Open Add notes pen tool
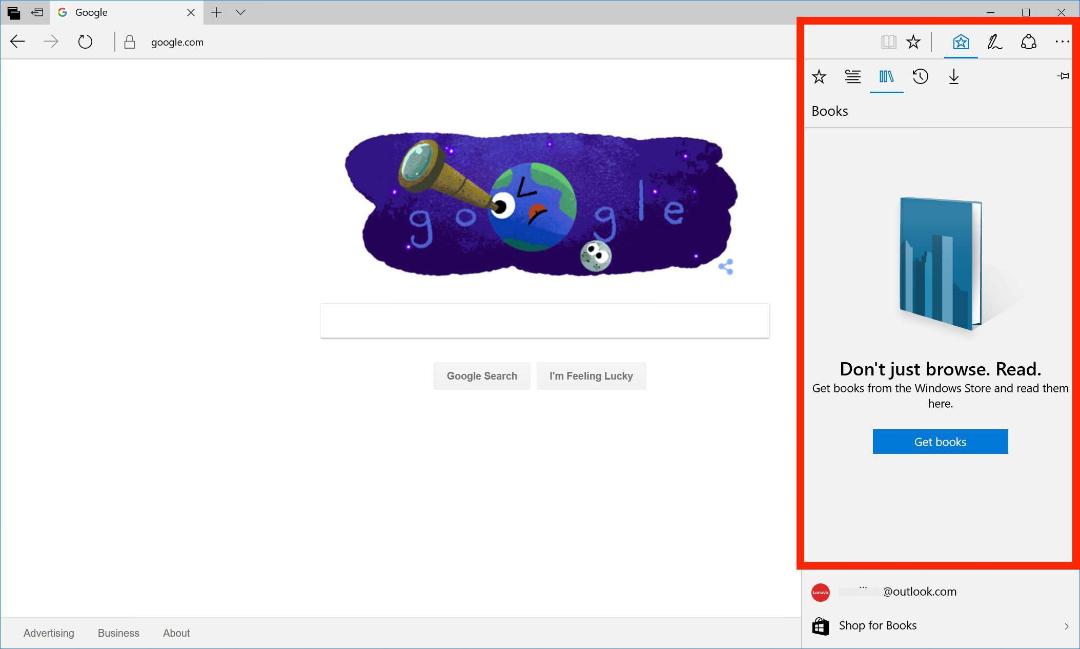Image resolution: width=1080 pixels, height=649 pixels. [995, 42]
